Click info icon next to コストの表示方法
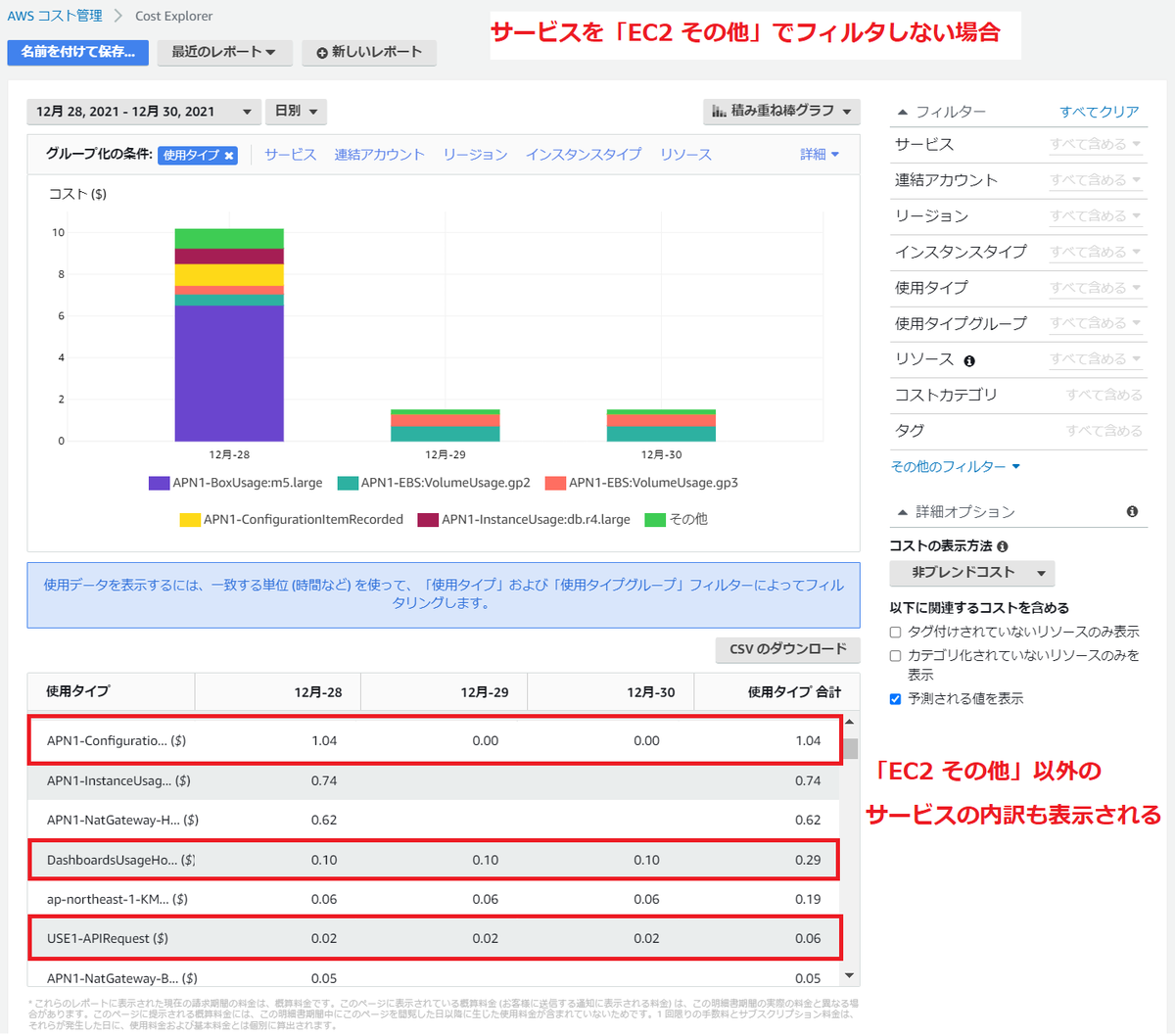Screen dimensions: 1175x1036 [x=1003, y=546]
